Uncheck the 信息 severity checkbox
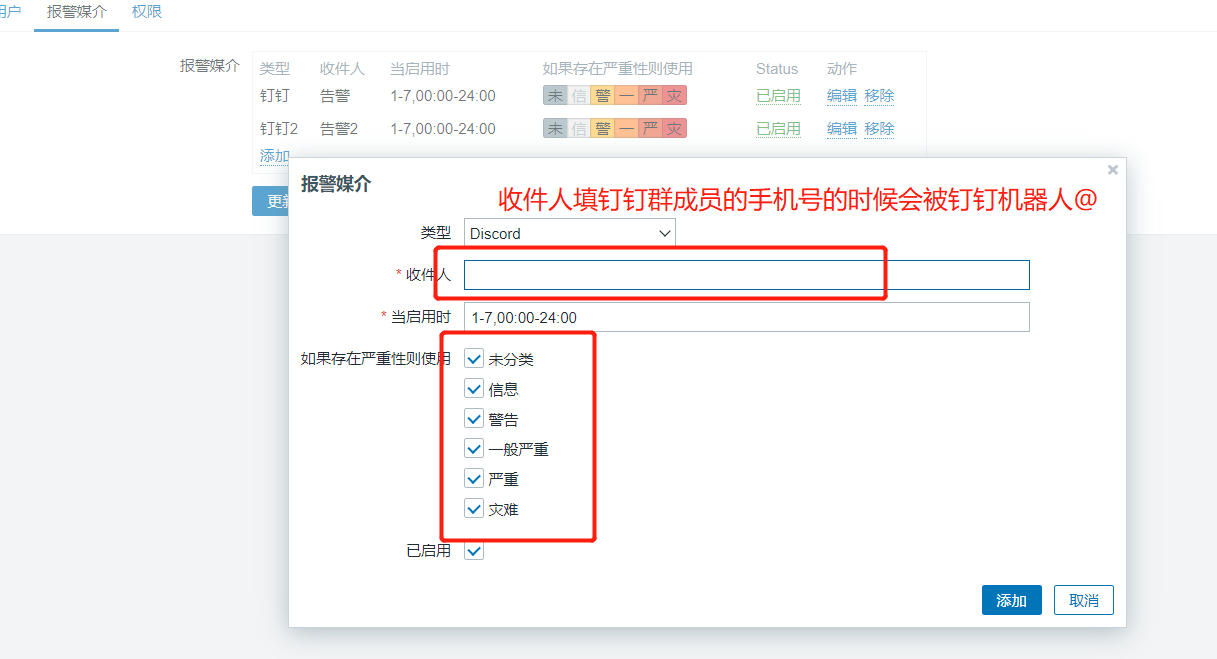This screenshot has width=1217, height=659. (x=474, y=388)
